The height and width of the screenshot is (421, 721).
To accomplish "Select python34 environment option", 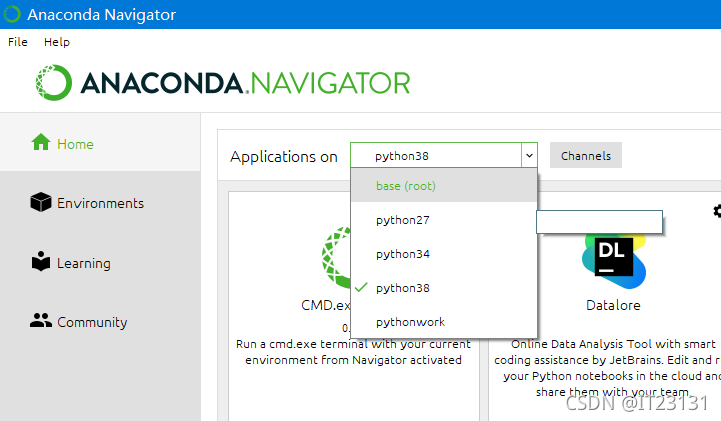I will point(444,254).
